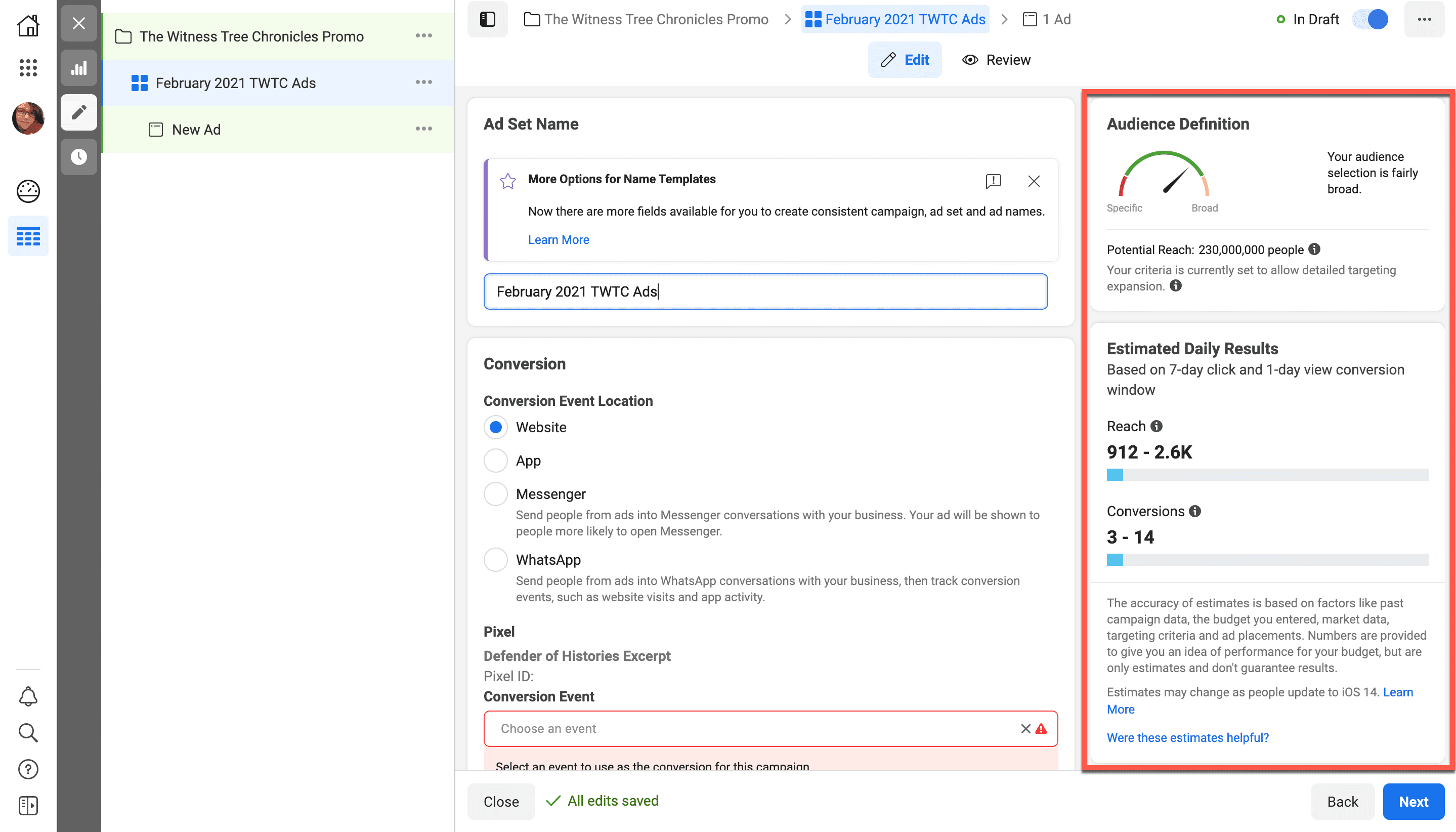The width and height of the screenshot is (1456, 832).
Task: Open options for February 2021 TWTC Ads
Action: pyautogui.click(x=423, y=83)
